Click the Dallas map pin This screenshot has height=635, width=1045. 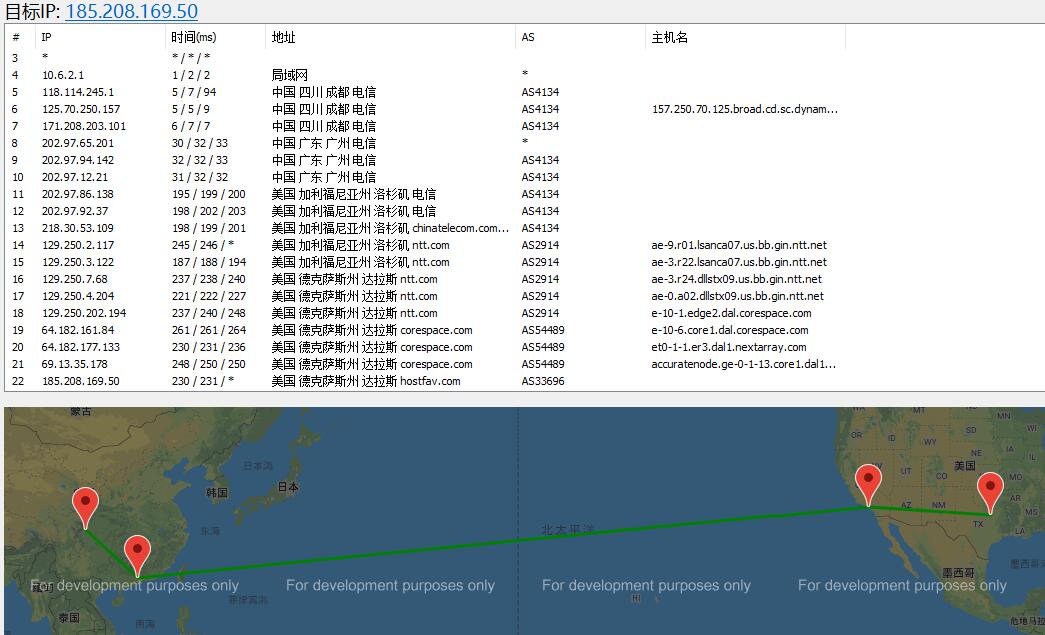990,493
